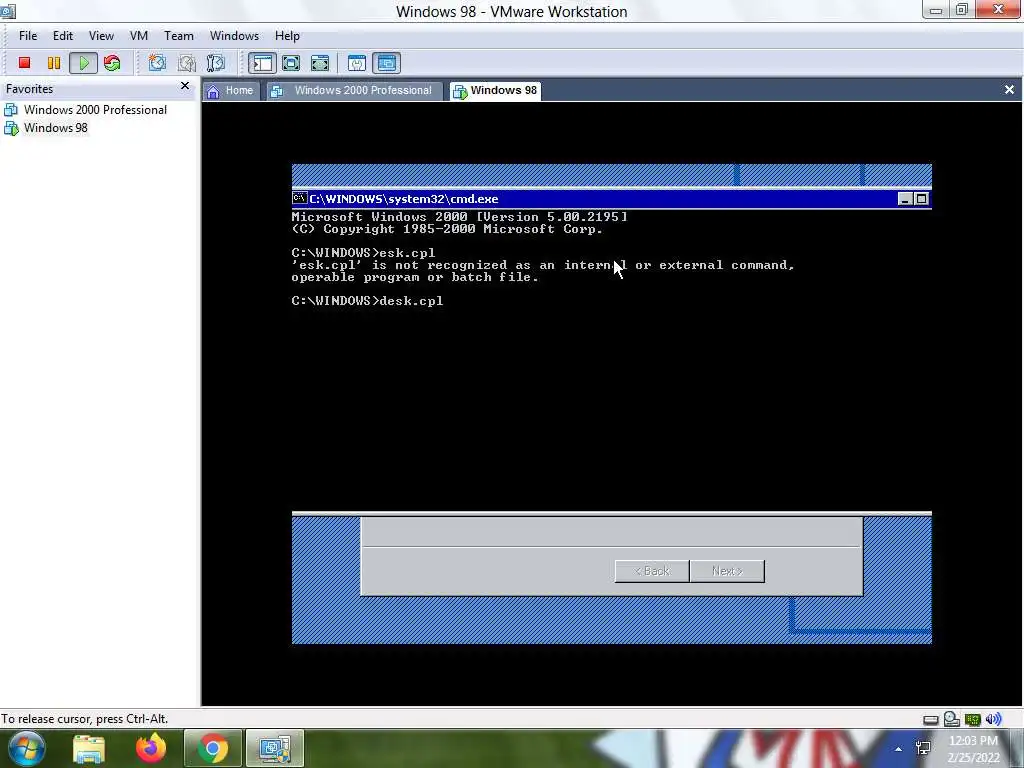Open the File menu
Viewport: 1024px width, 768px height.
pos(28,36)
